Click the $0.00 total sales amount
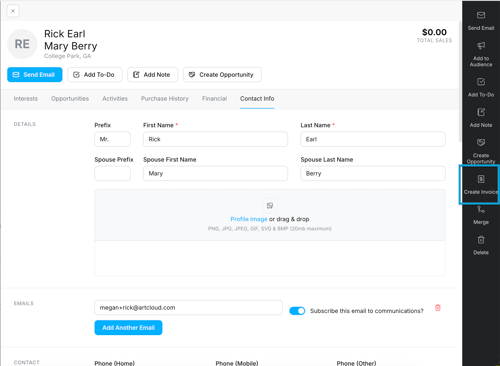The height and width of the screenshot is (366, 500). (434, 32)
